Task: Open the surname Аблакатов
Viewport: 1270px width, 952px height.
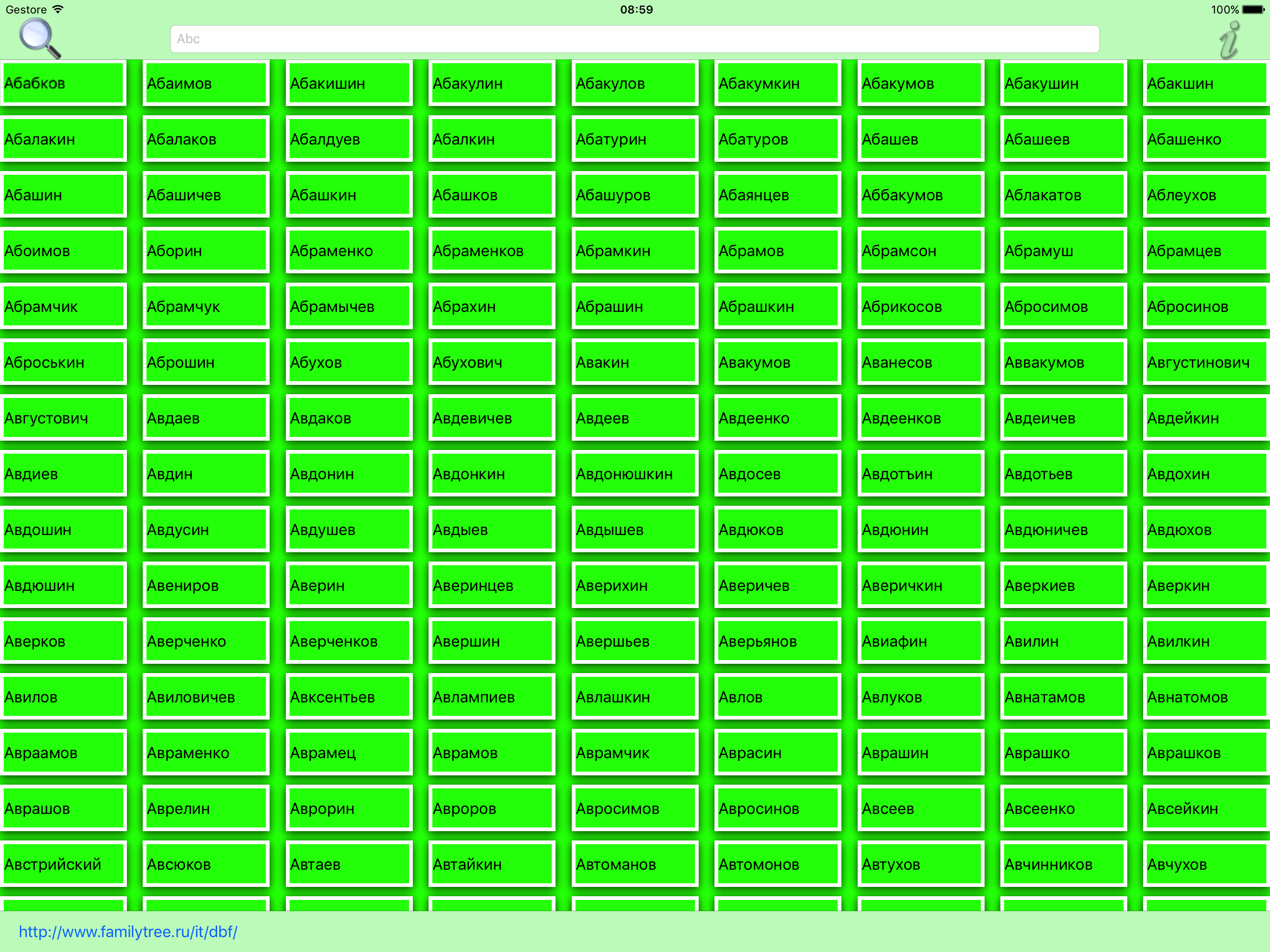Action: pyautogui.click(x=1063, y=195)
